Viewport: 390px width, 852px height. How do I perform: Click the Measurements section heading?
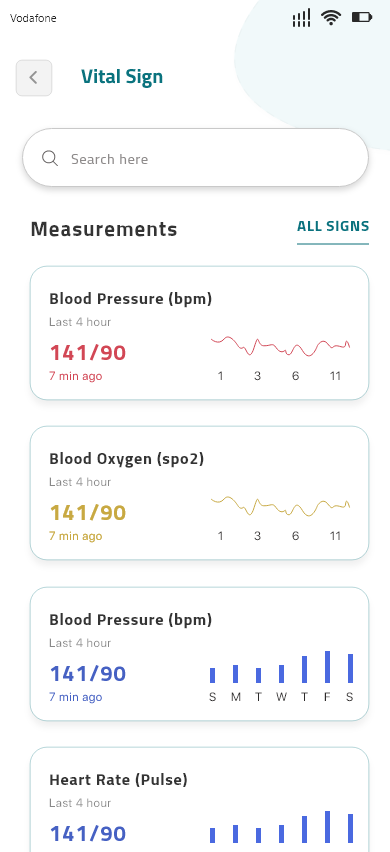coord(104,229)
